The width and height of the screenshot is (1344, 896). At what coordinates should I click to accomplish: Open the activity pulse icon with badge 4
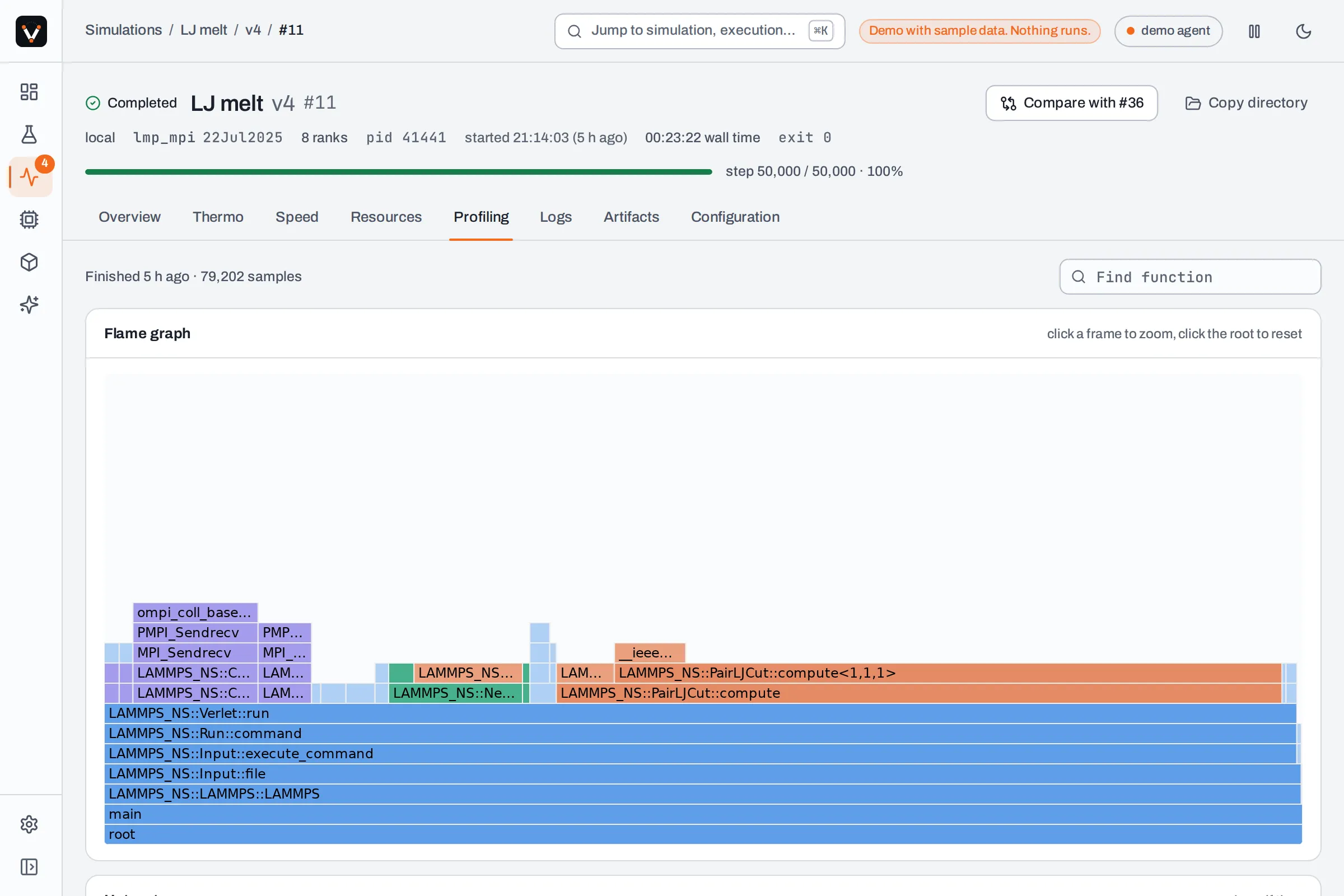(29, 177)
